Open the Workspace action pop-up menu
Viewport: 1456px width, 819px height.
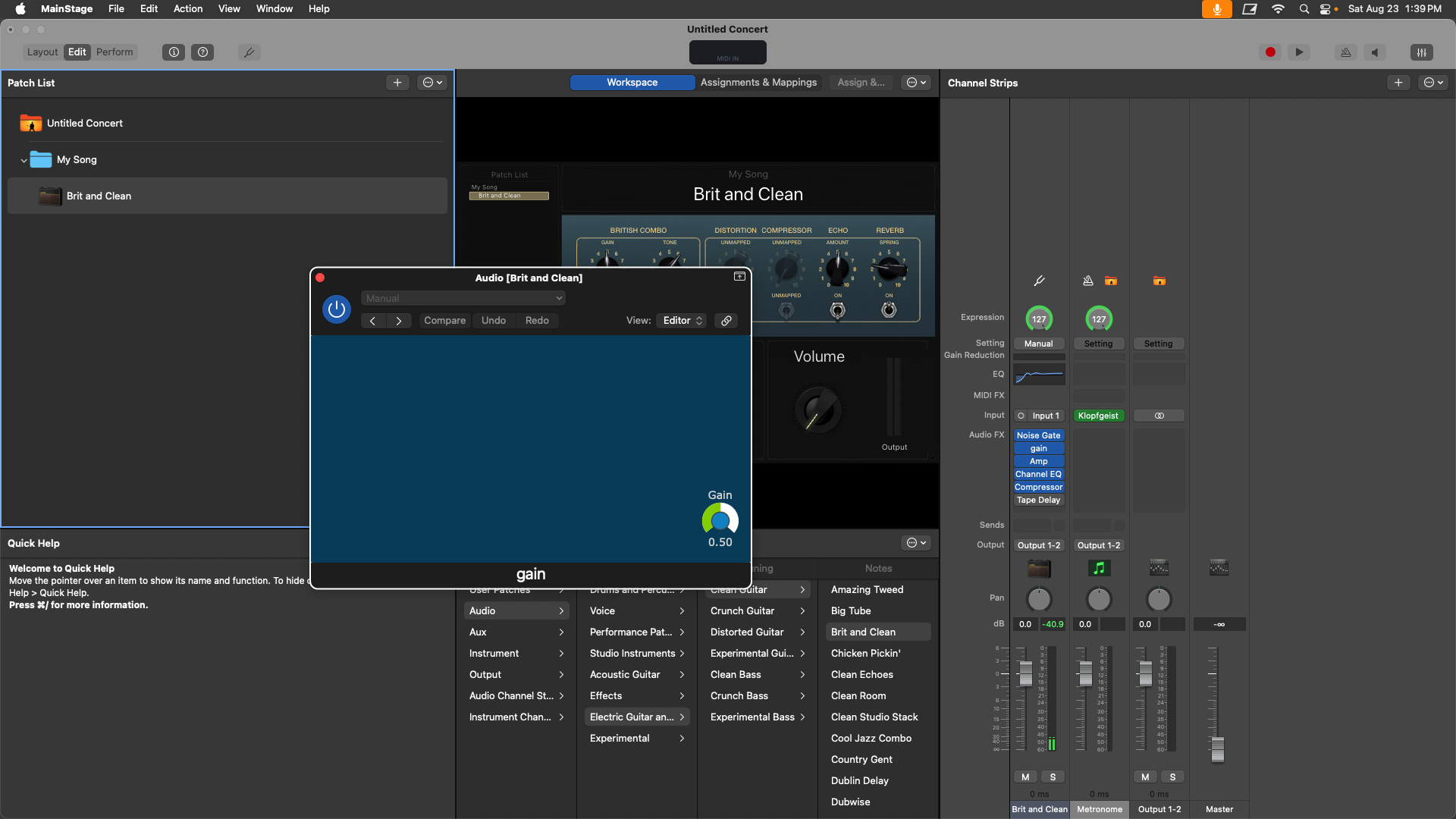(x=917, y=83)
